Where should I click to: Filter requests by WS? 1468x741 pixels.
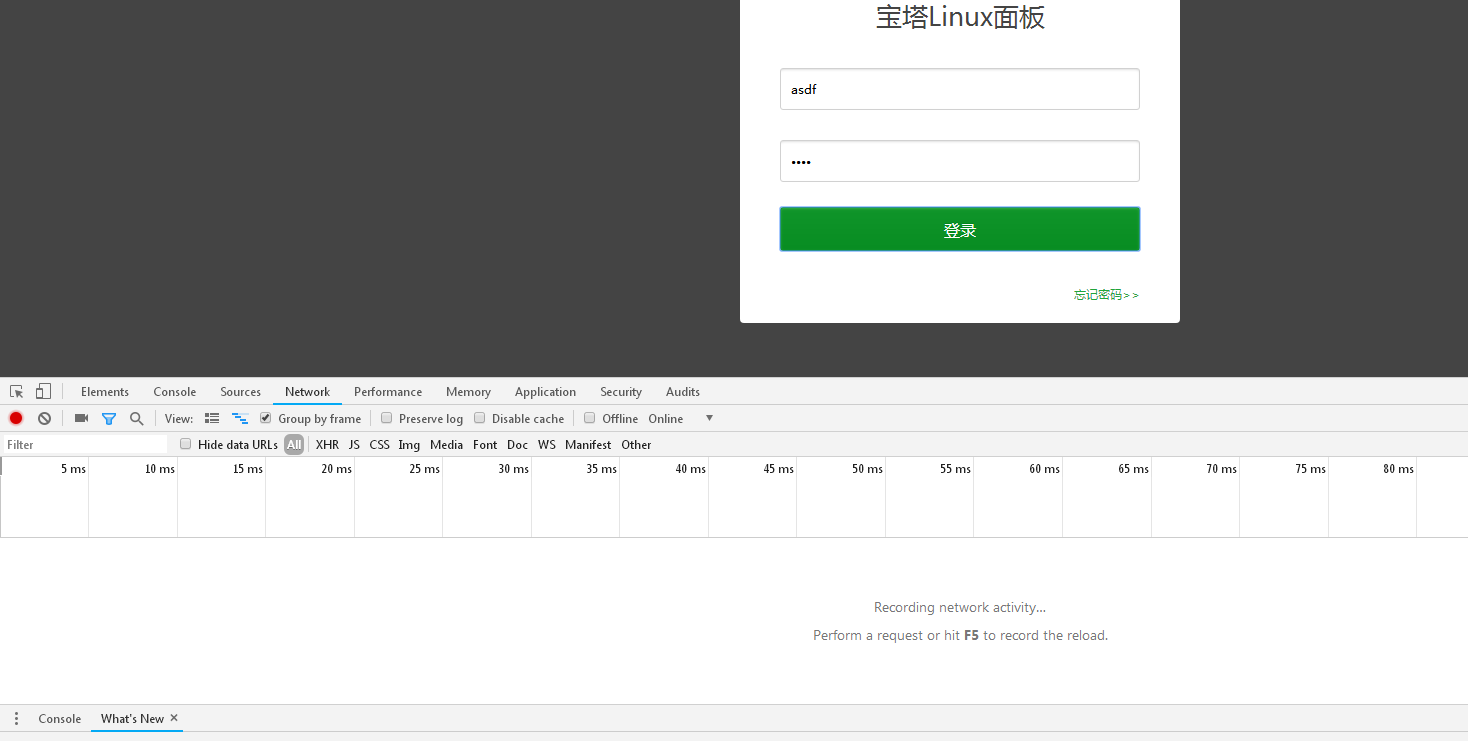point(546,445)
